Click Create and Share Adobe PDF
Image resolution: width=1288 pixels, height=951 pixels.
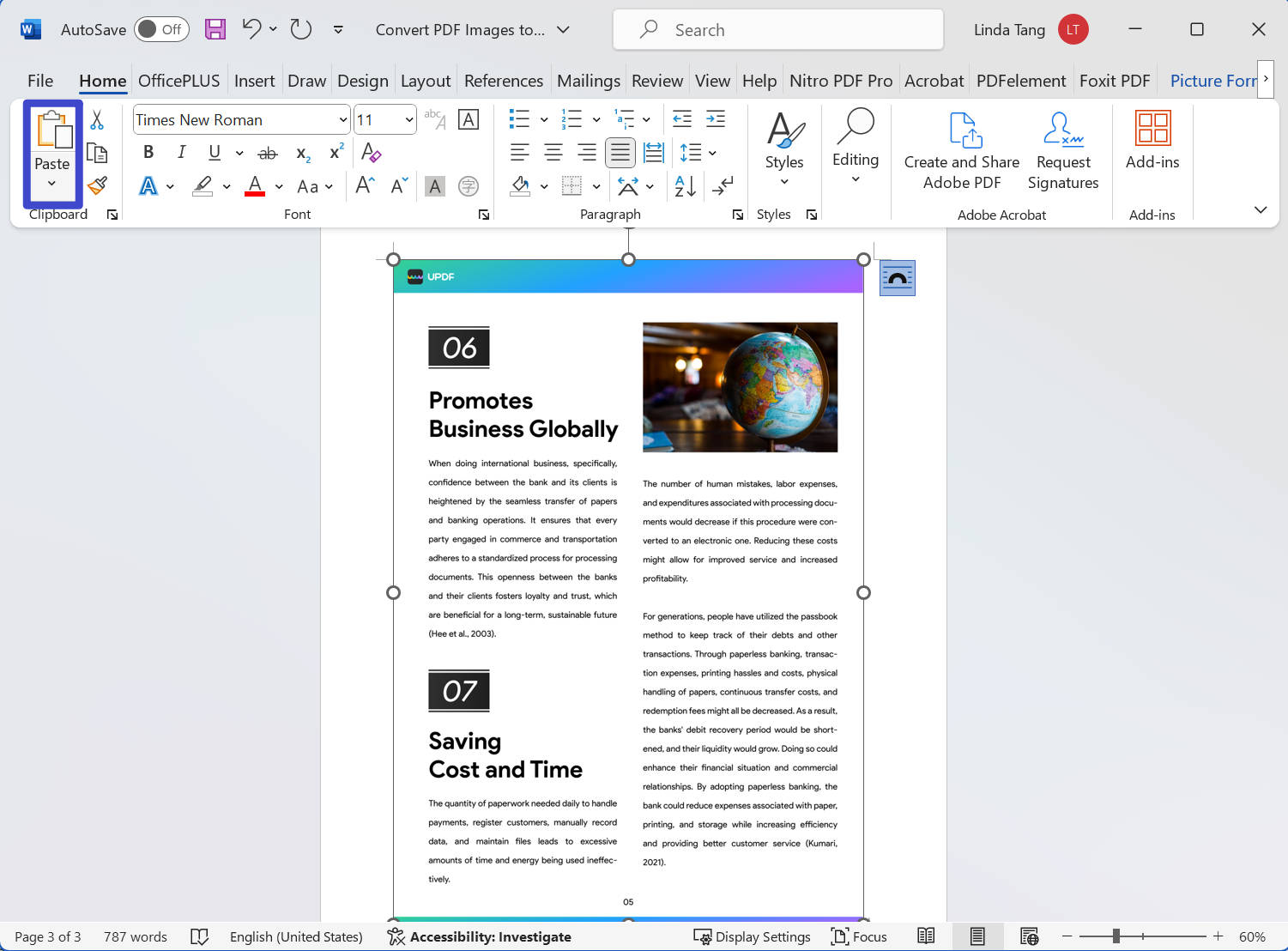click(961, 150)
